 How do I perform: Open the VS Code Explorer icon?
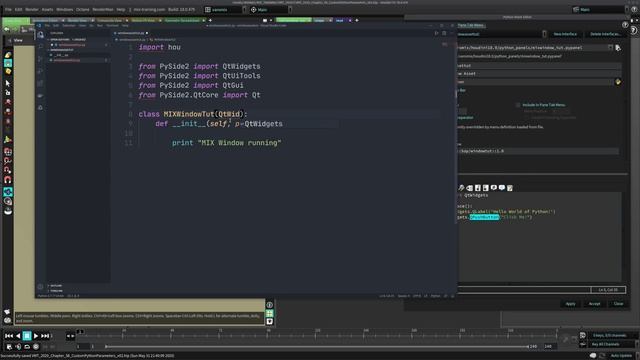[40, 35]
